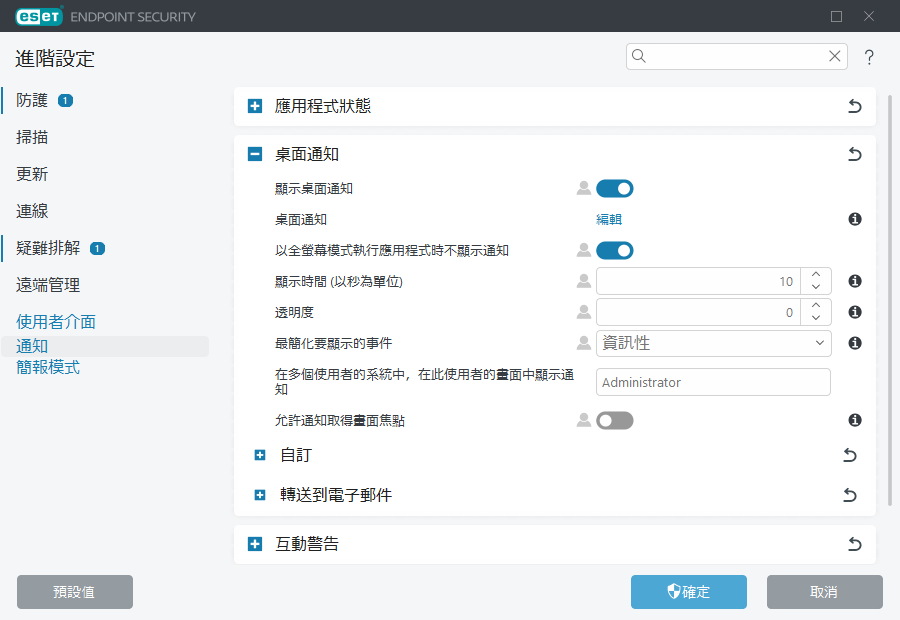Click the info icon for 允許通知取得畫面焦點
Image resolution: width=900 pixels, height=620 pixels.
855,421
